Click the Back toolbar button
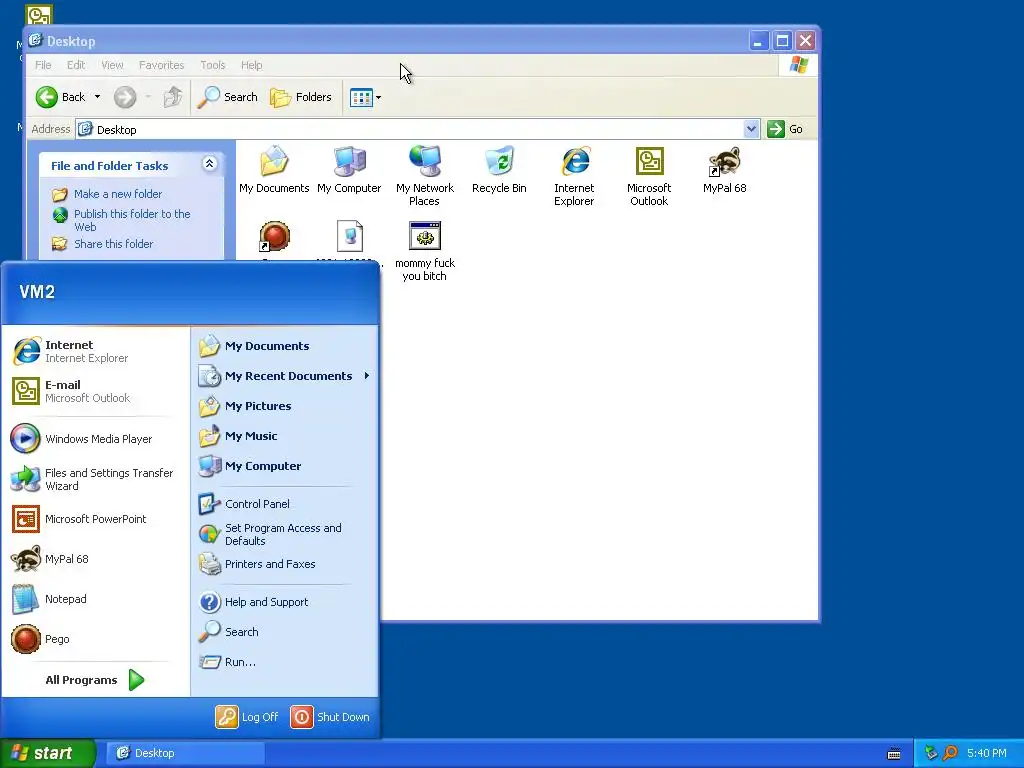Screen dimensions: 1024x768 pyautogui.click(x=61, y=97)
